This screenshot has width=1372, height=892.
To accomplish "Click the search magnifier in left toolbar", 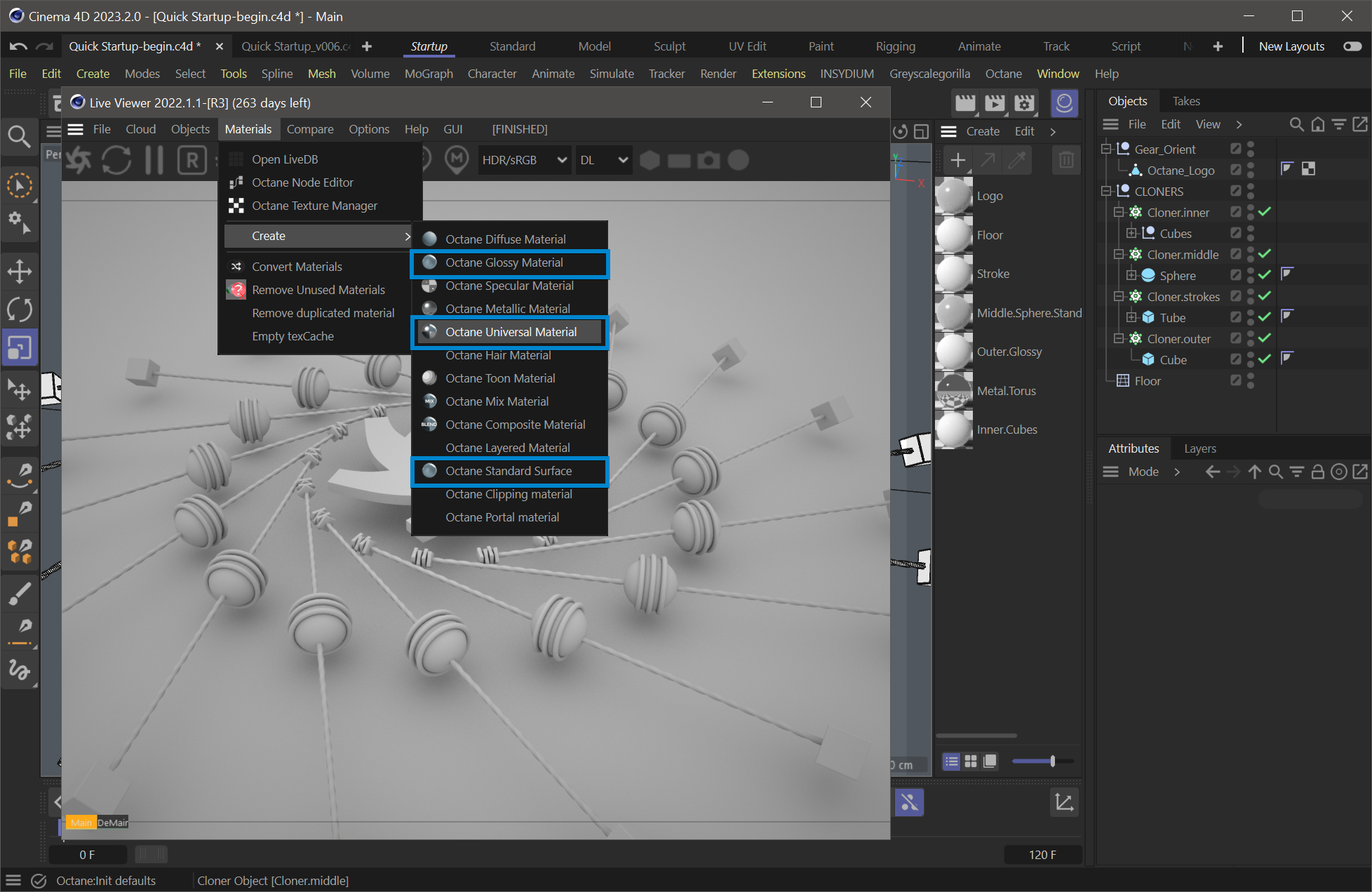I will (x=19, y=137).
